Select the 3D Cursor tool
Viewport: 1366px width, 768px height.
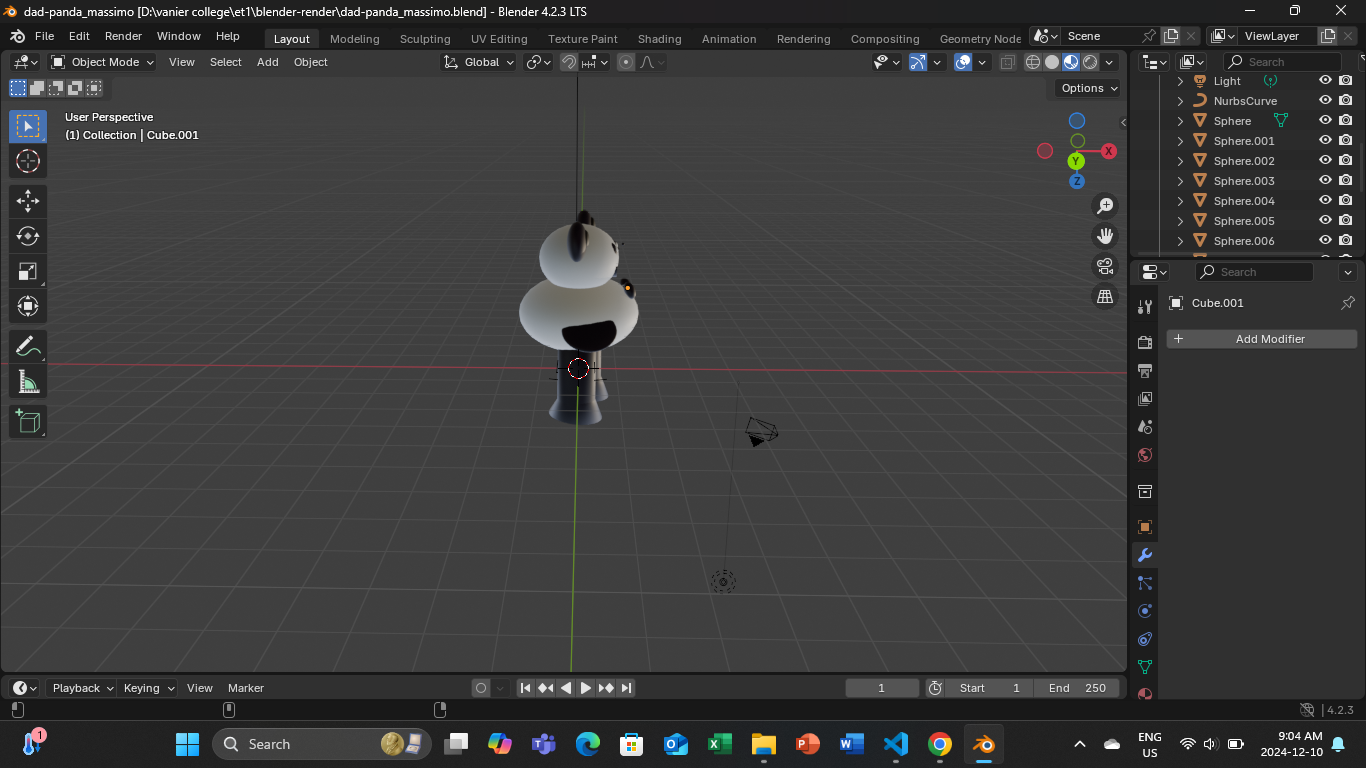tap(28, 161)
